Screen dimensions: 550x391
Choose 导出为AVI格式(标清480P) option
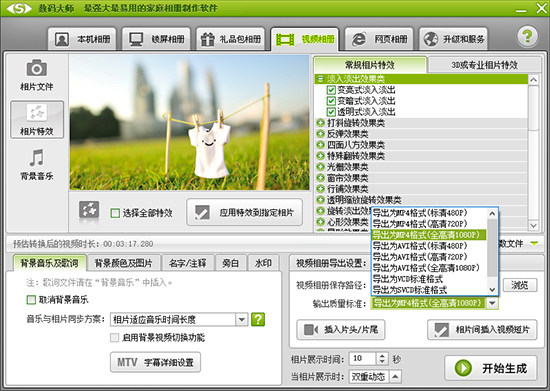click(x=429, y=246)
